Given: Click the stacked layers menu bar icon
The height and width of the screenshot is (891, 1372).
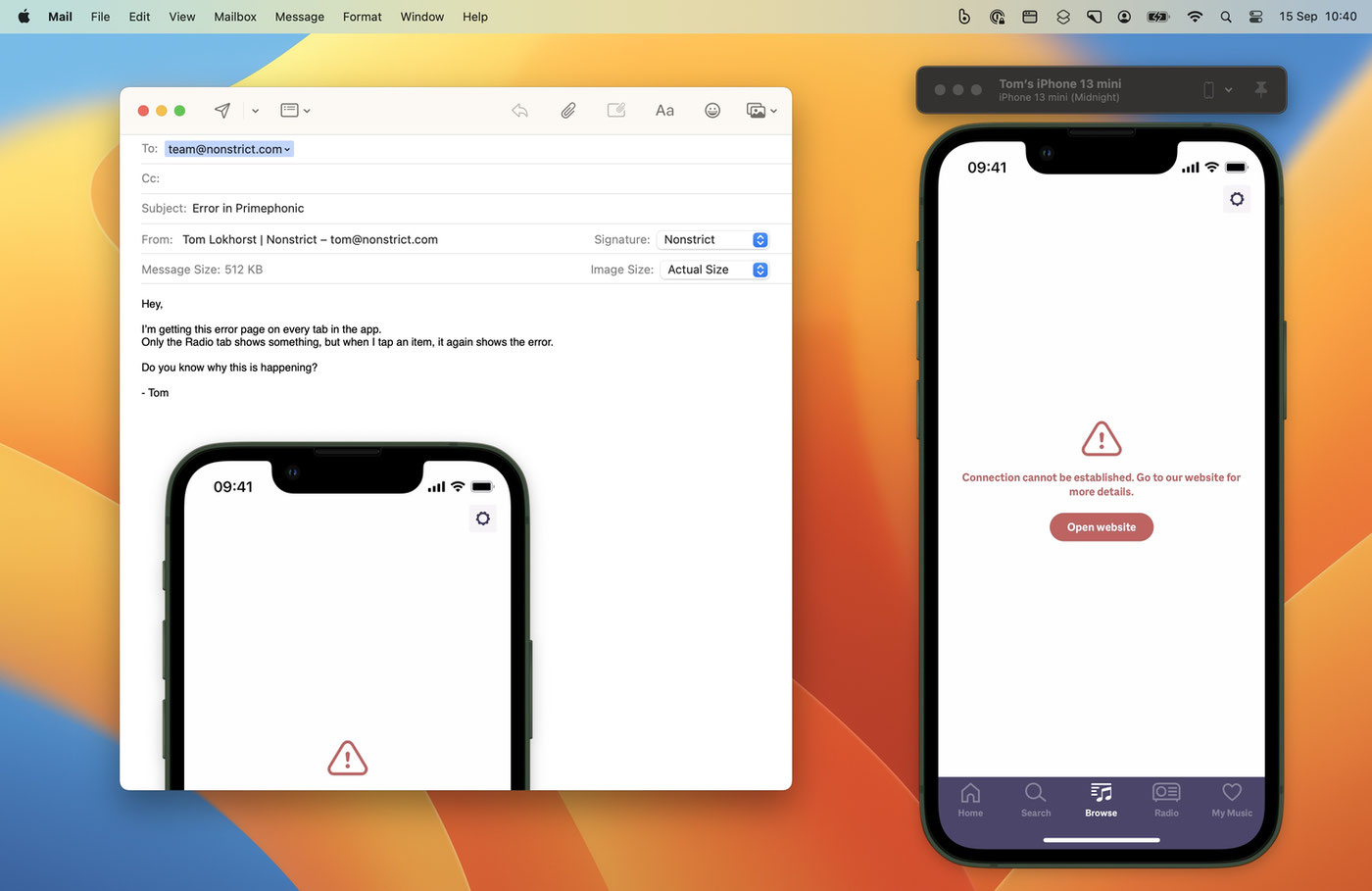Looking at the screenshot, I should click(1063, 17).
